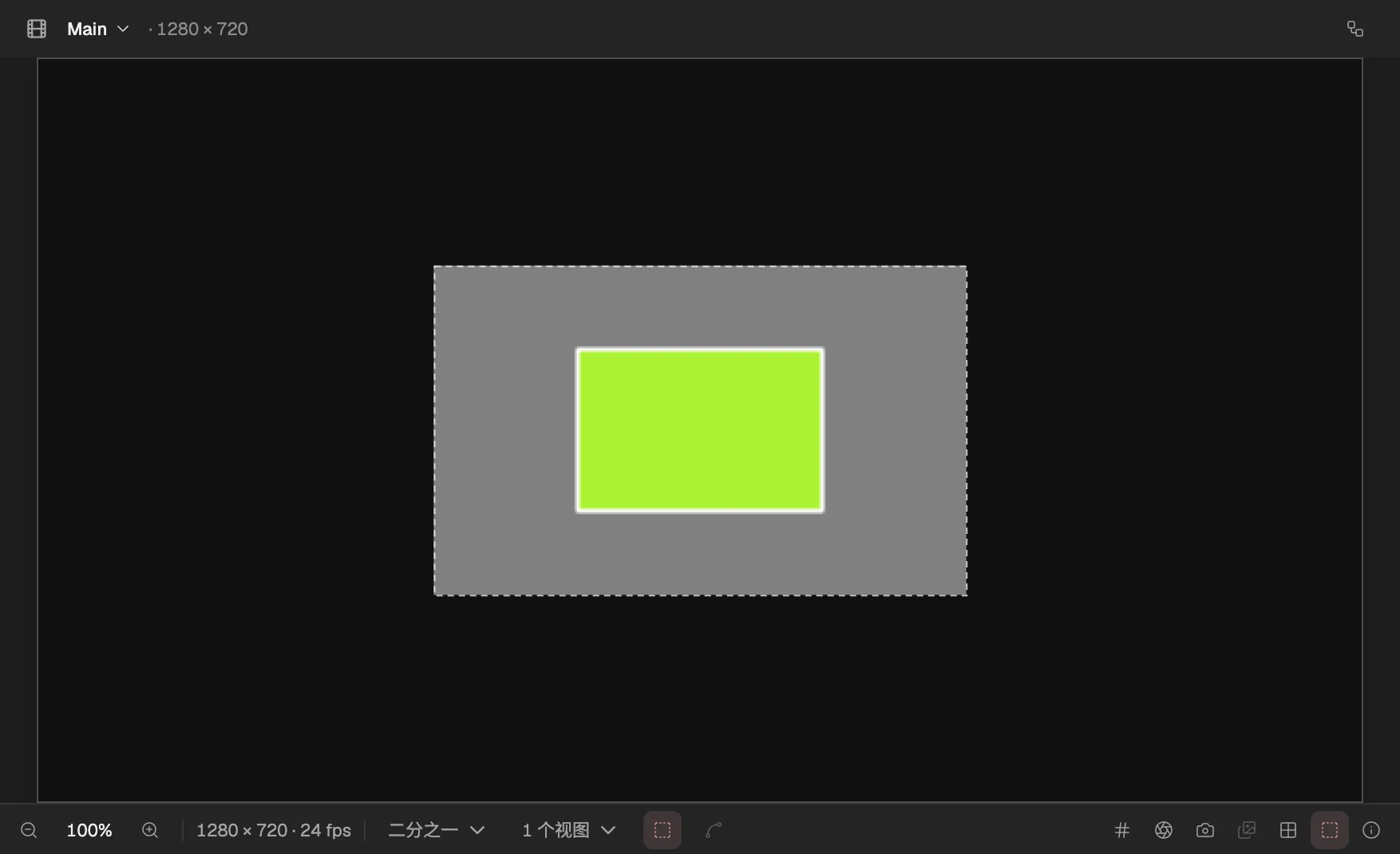Toggle the motion path curve icon
Viewport: 1400px width, 854px height.
714,830
